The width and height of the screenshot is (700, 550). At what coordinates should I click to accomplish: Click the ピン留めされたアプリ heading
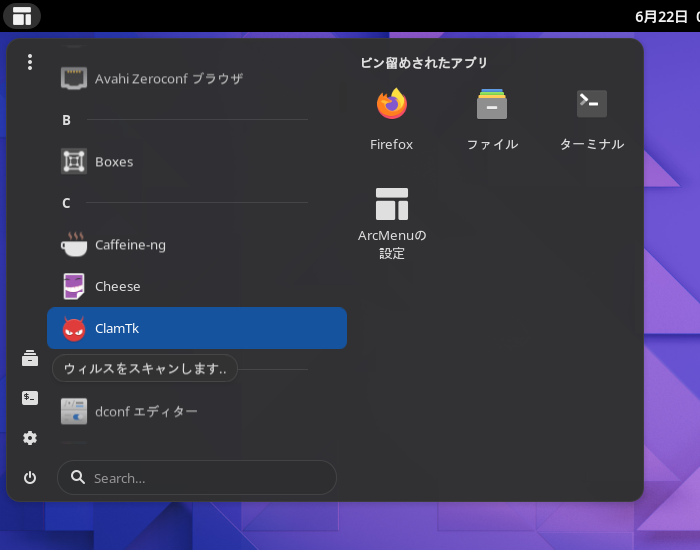click(x=424, y=63)
